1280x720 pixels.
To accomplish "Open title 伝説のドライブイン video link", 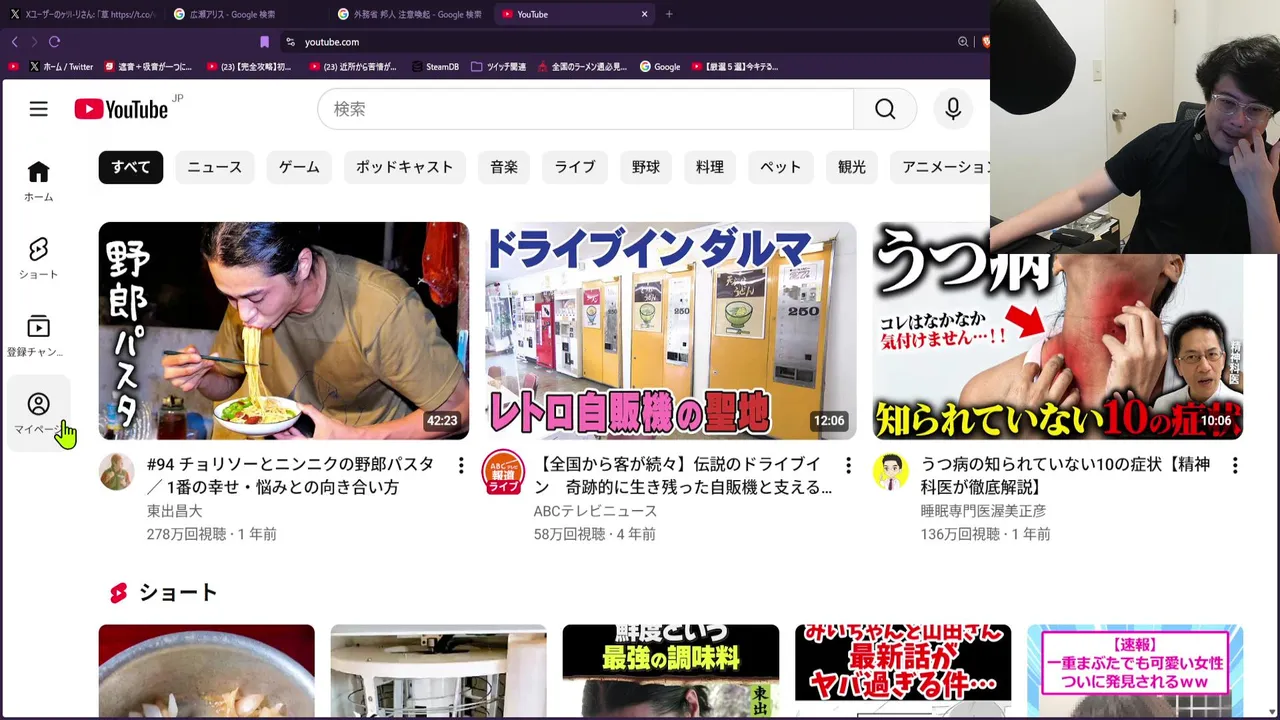I will pyautogui.click(x=683, y=476).
